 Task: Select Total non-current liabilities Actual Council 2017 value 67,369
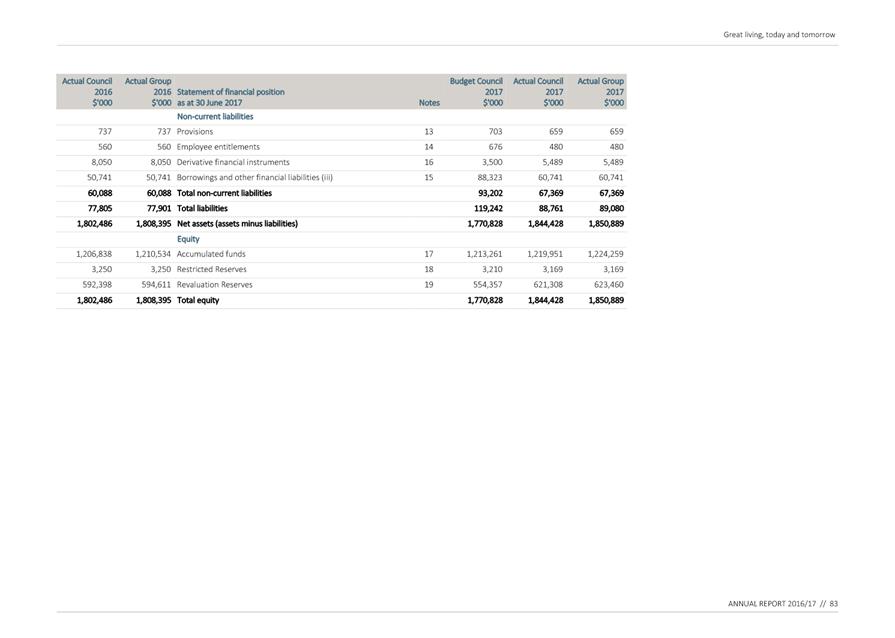(x=551, y=193)
